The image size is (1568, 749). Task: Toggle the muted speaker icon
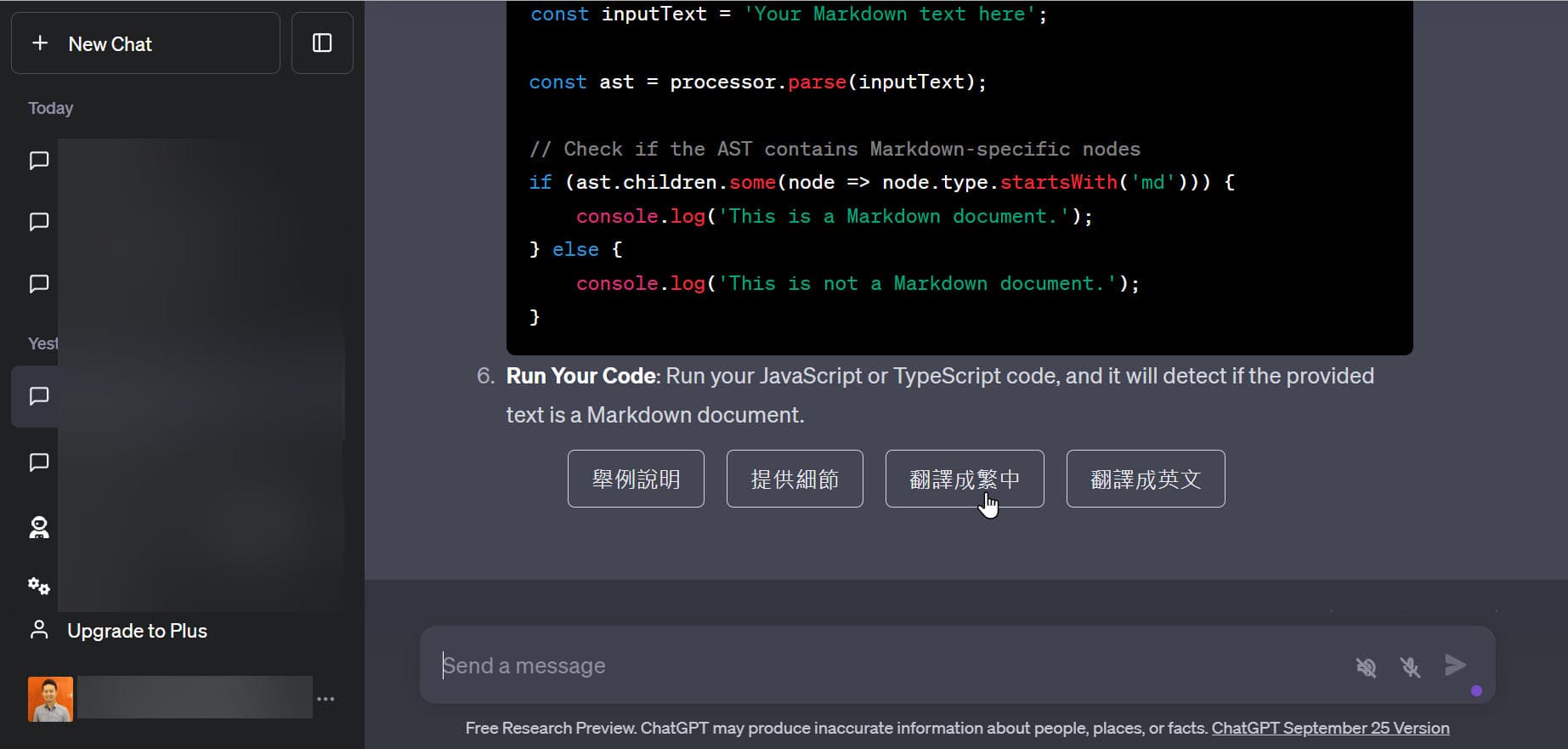[x=1366, y=667]
